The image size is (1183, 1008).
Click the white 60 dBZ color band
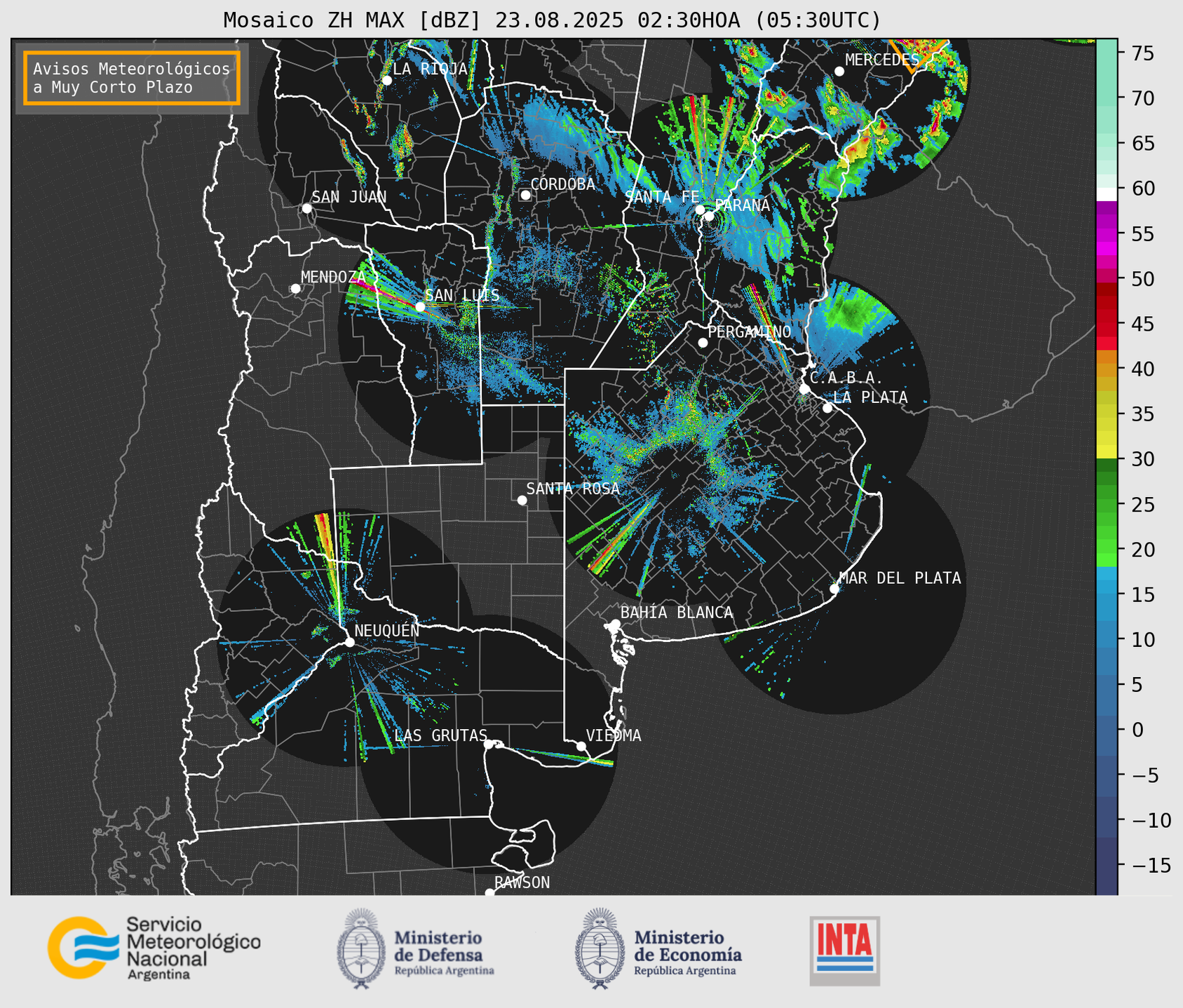(1107, 193)
